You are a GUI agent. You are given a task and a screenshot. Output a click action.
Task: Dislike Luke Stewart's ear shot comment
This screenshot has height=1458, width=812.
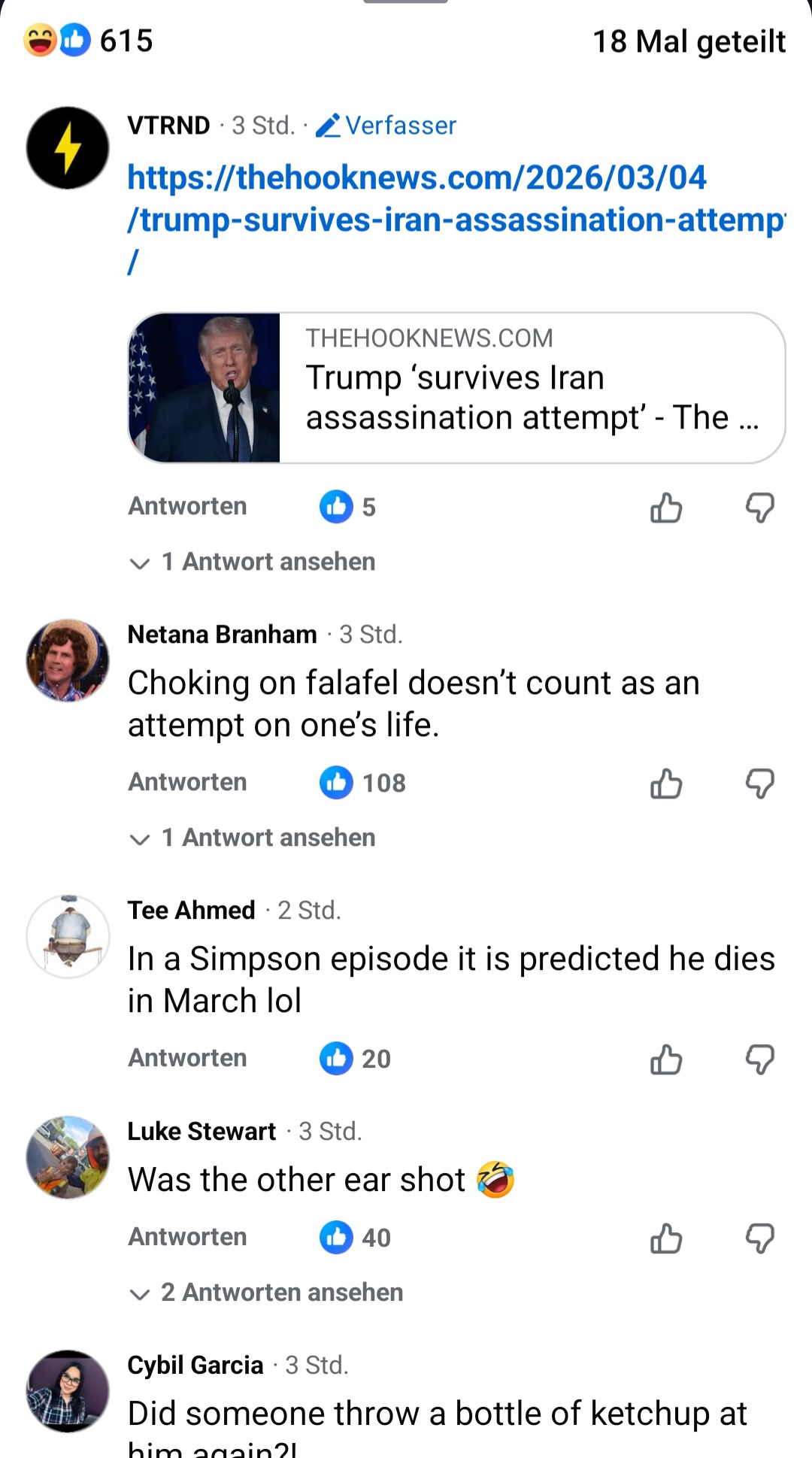(x=759, y=1238)
